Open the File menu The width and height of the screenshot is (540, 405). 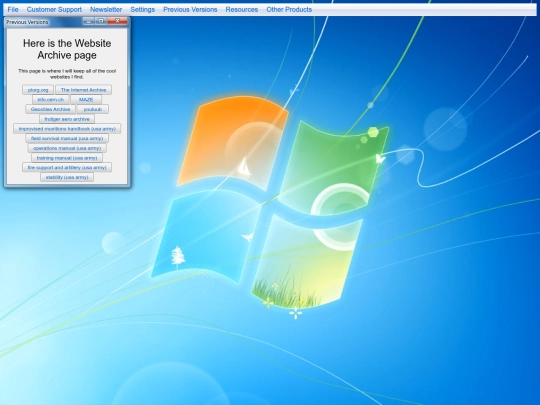tap(13, 10)
